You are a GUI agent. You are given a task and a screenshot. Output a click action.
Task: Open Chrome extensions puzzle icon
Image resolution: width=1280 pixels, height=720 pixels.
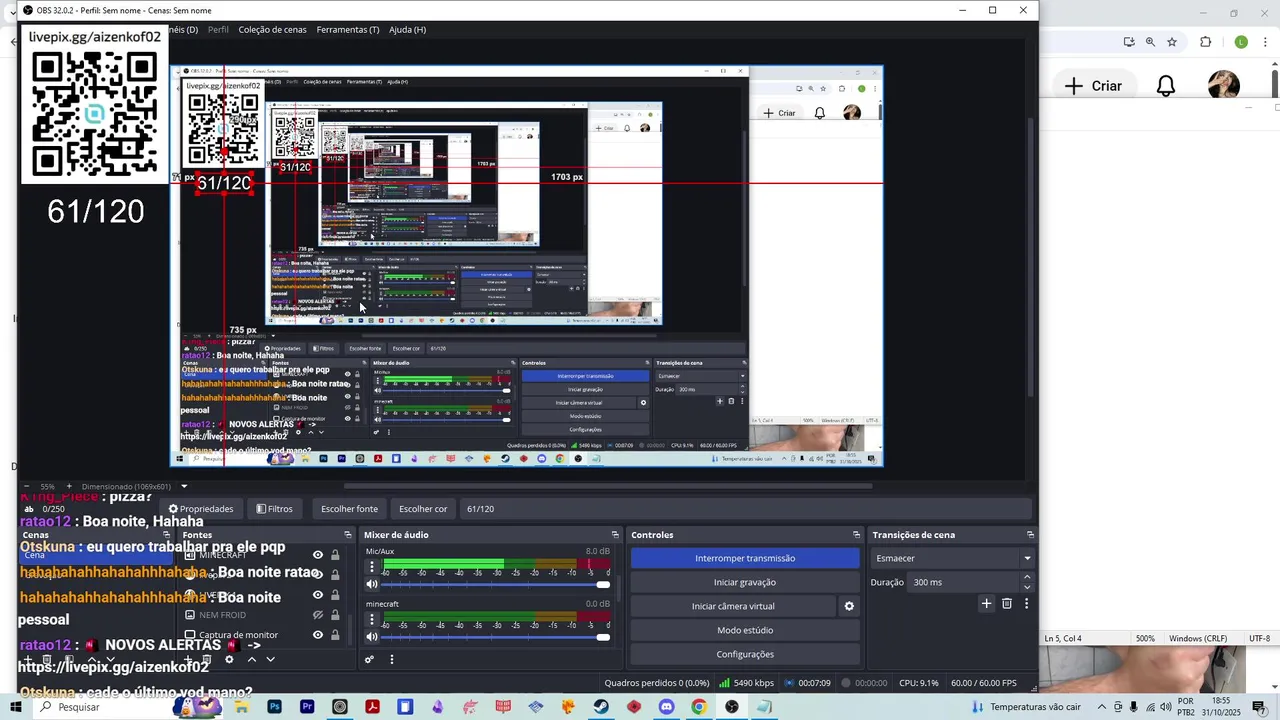1205,42
